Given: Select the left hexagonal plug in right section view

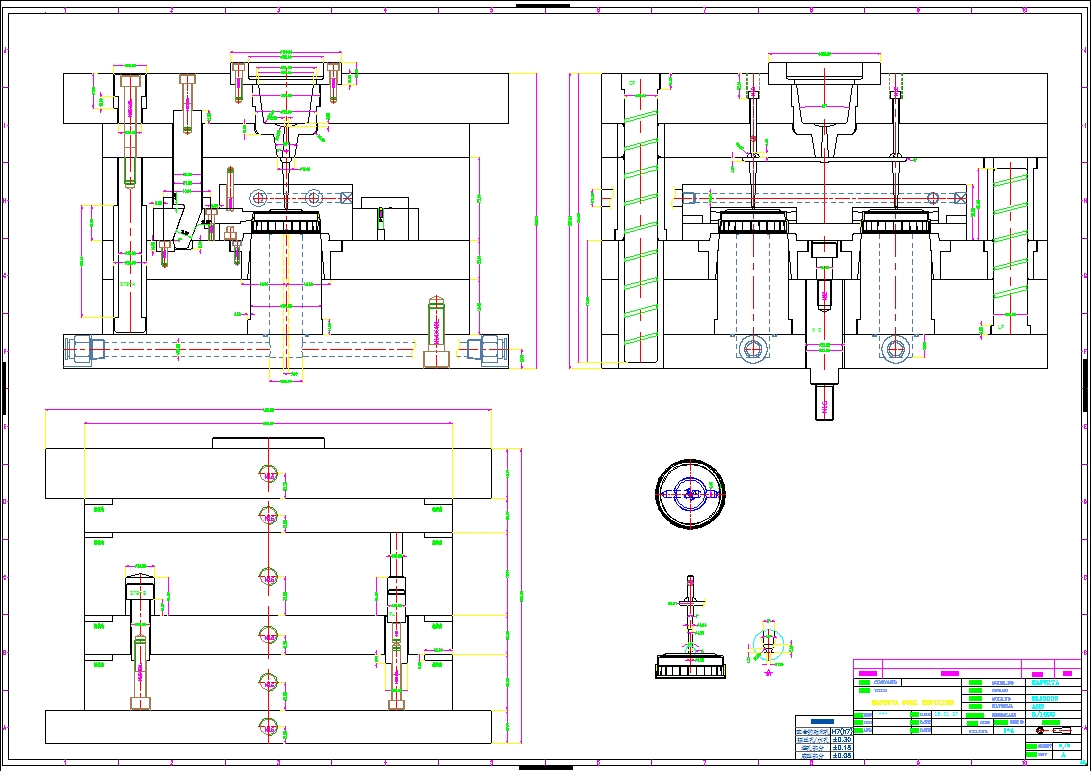Looking at the screenshot, I should point(751,349).
